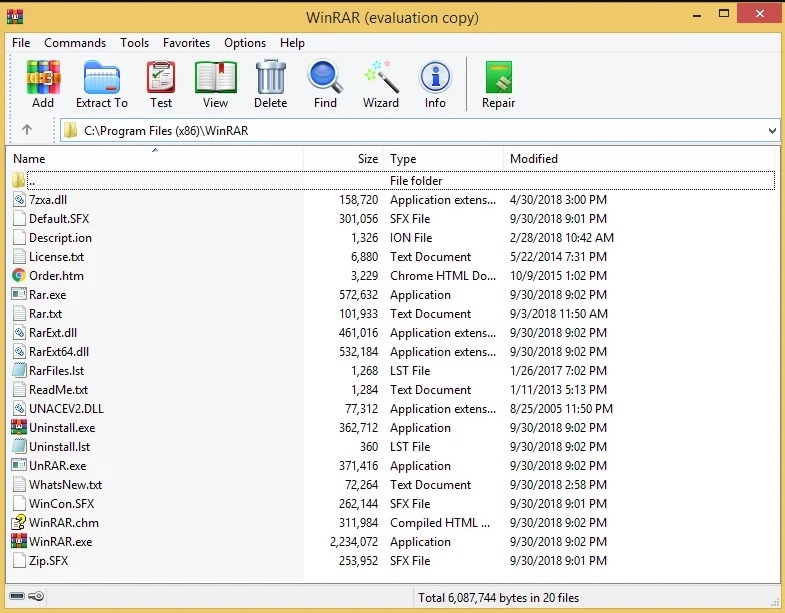Screen dimensions: 785x613
Task: Select the Uninstall.lst file name
Action: click(x=60, y=446)
